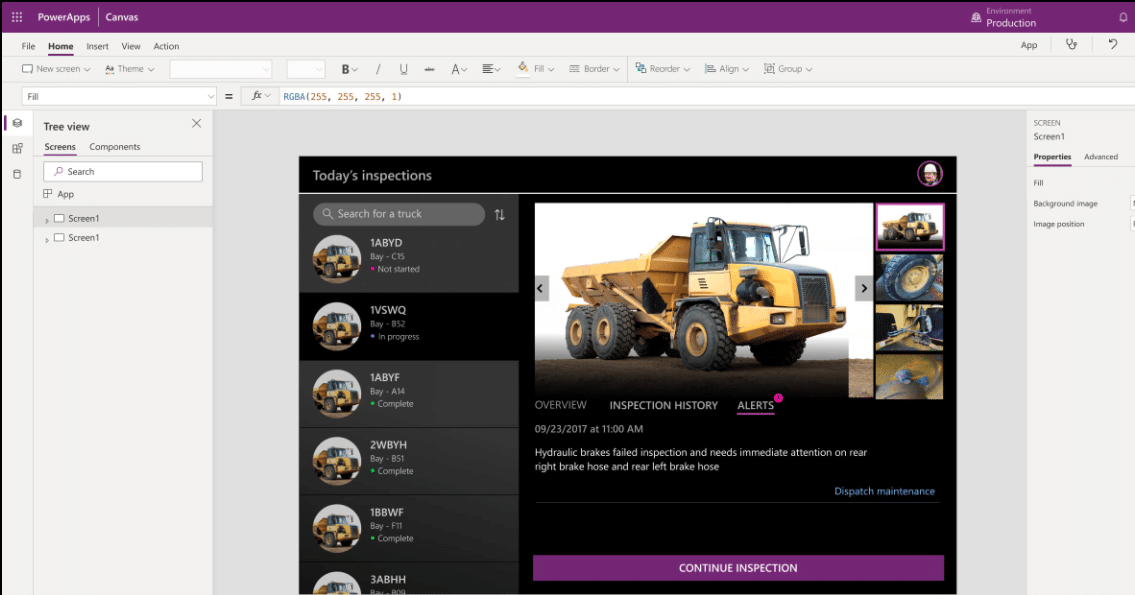Screen dimensions: 1135x595
Task: Toggle strikethrough formatting
Action: [429, 69]
